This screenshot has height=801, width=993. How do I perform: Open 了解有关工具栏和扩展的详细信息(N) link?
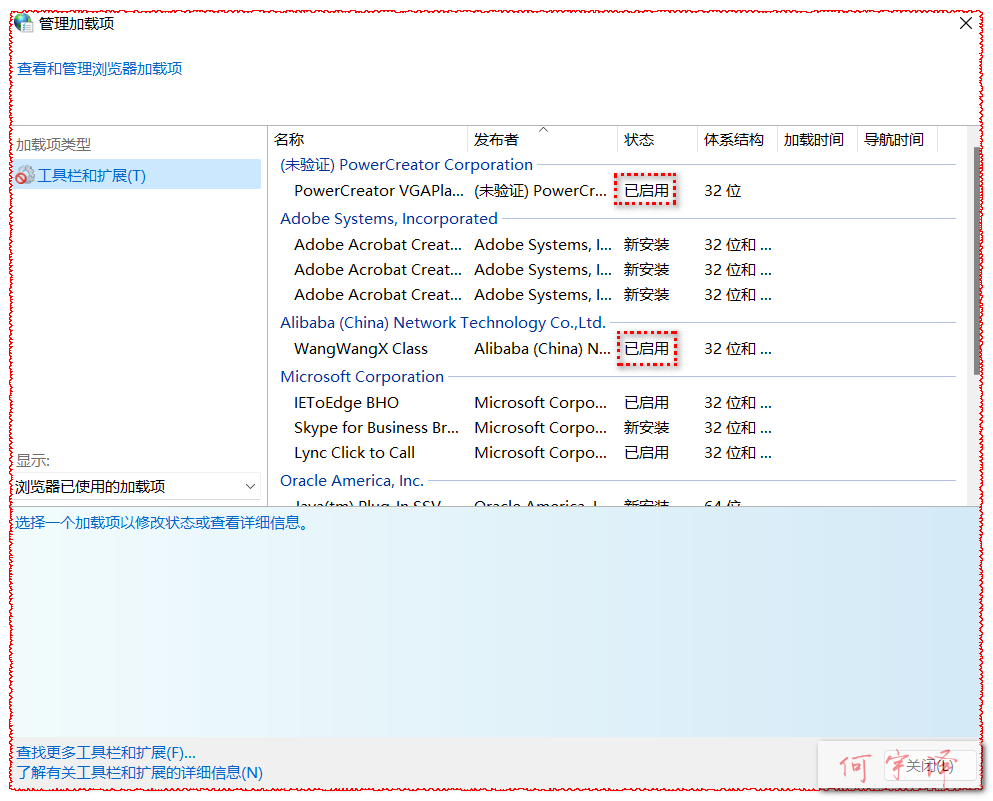click(x=139, y=773)
